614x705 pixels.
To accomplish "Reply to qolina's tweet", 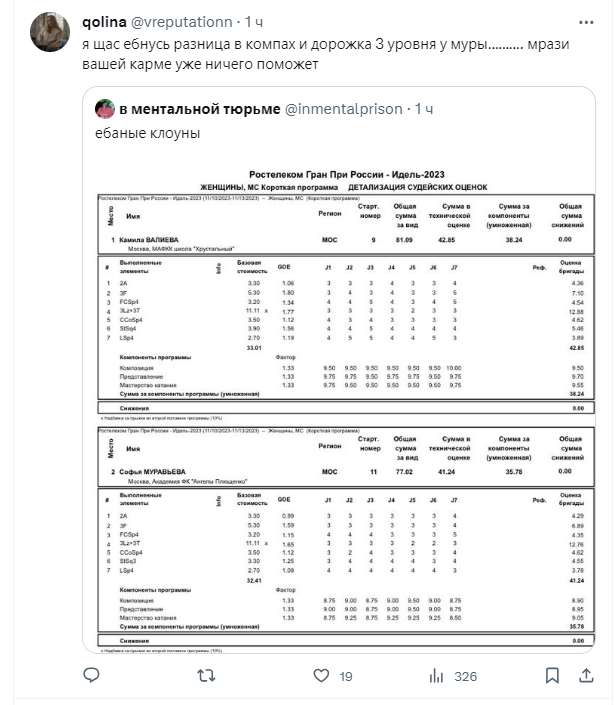I will click(x=91, y=676).
